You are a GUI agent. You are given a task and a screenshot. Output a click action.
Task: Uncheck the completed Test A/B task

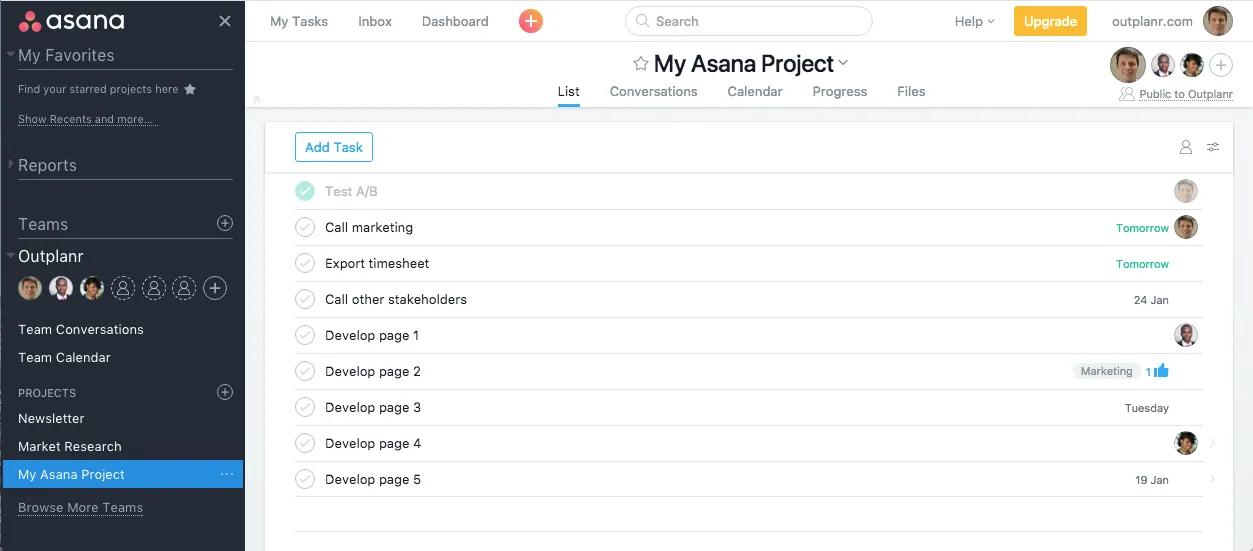[305, 191]
